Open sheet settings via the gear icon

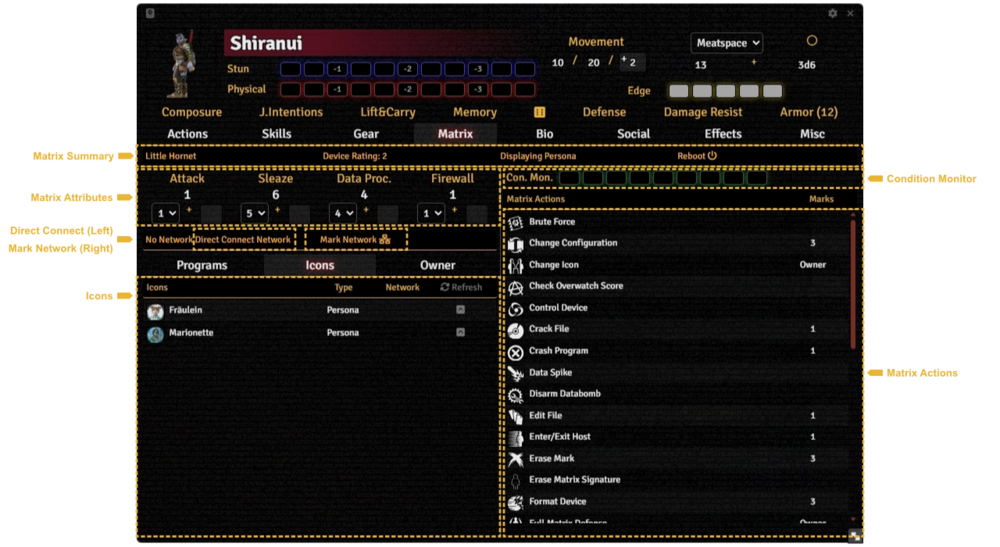pos(833,14)
